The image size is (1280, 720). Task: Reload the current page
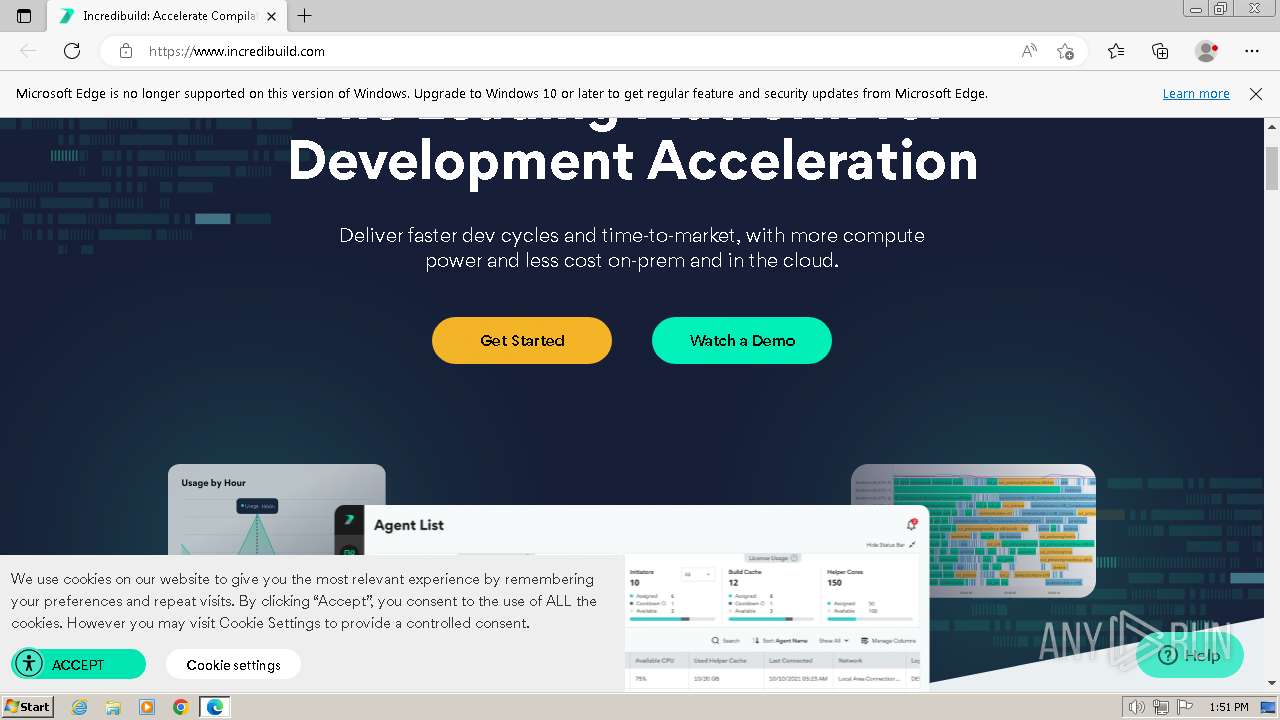click(72, 51)
